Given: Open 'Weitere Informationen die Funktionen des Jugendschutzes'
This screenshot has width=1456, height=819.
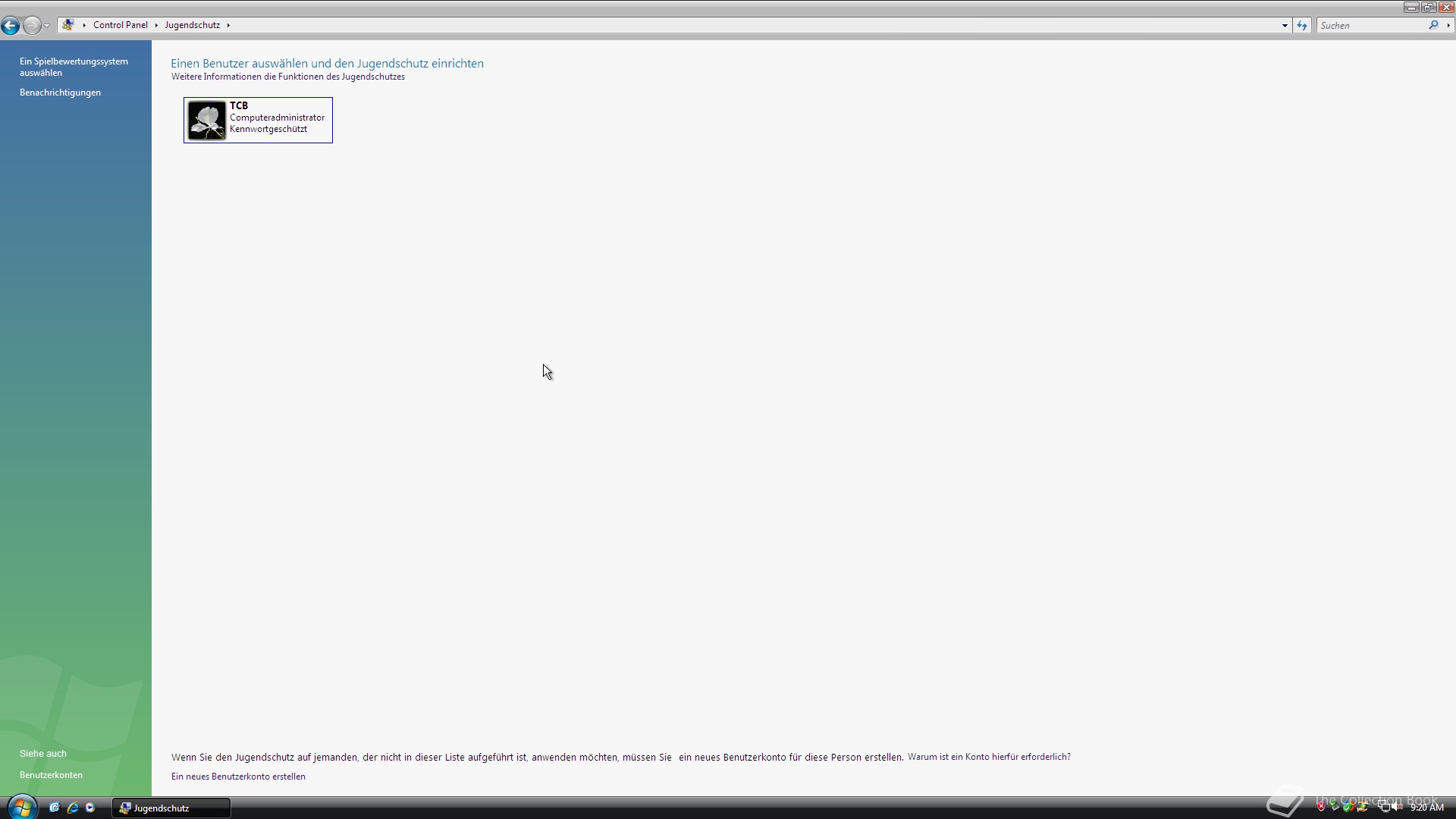Looking at the screenshot, I should [288, 77].
